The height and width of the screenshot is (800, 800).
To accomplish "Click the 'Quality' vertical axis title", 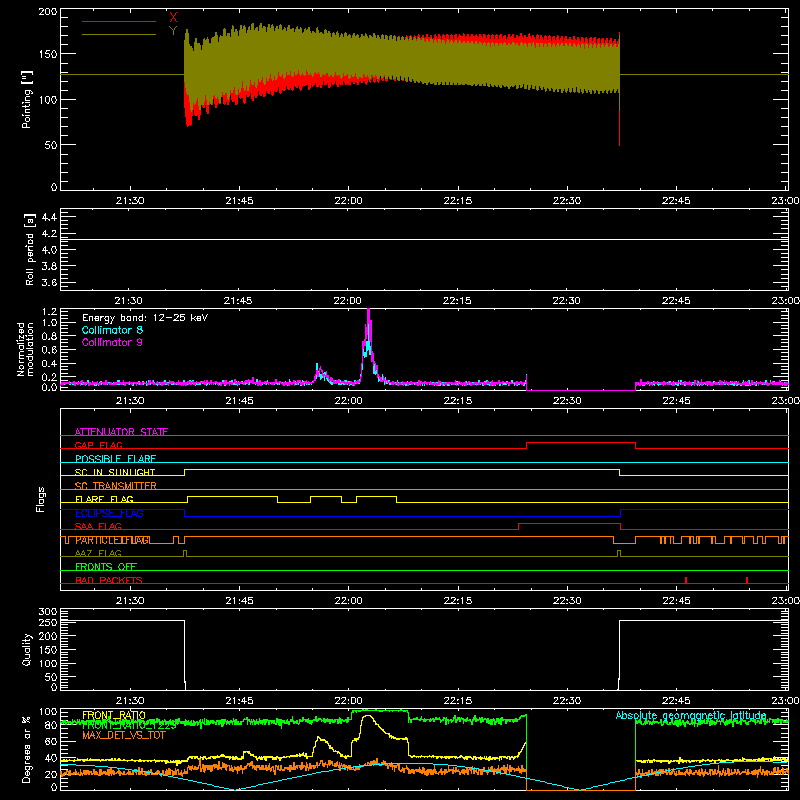I will (x=27, y=649).
